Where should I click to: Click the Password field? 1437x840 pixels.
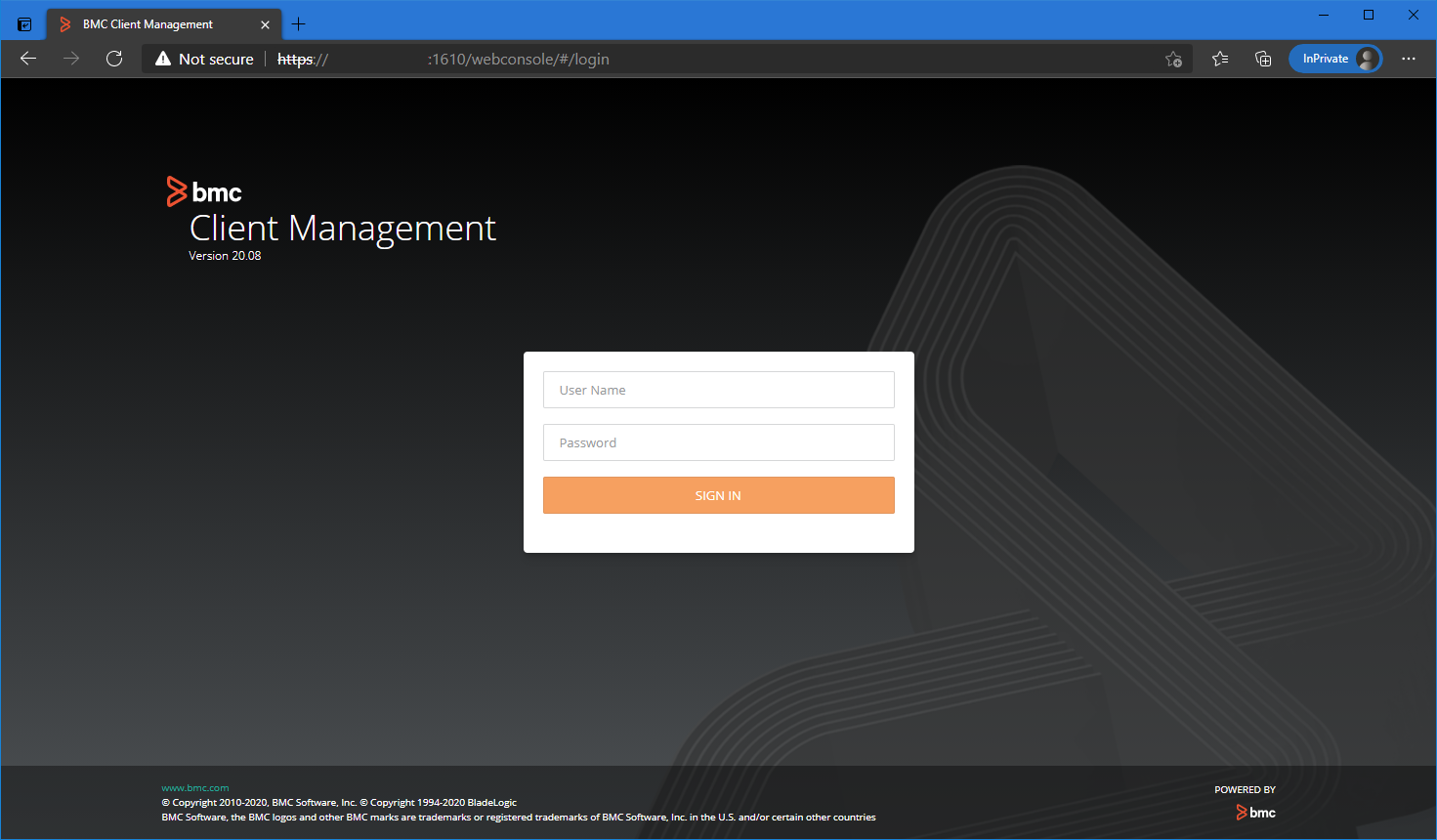tap(718, 442)
